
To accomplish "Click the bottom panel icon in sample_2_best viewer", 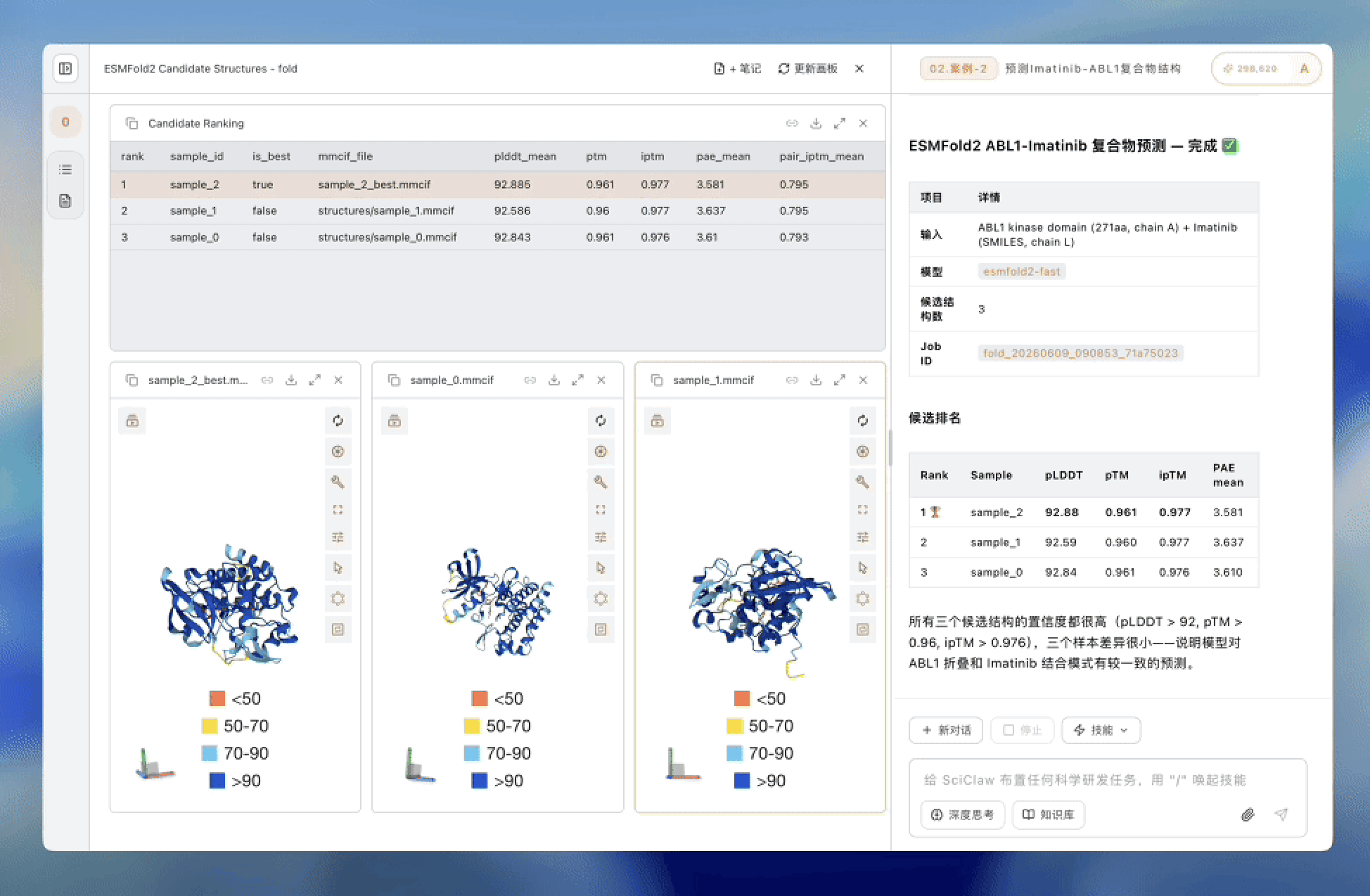I will (x=338, y=629).
